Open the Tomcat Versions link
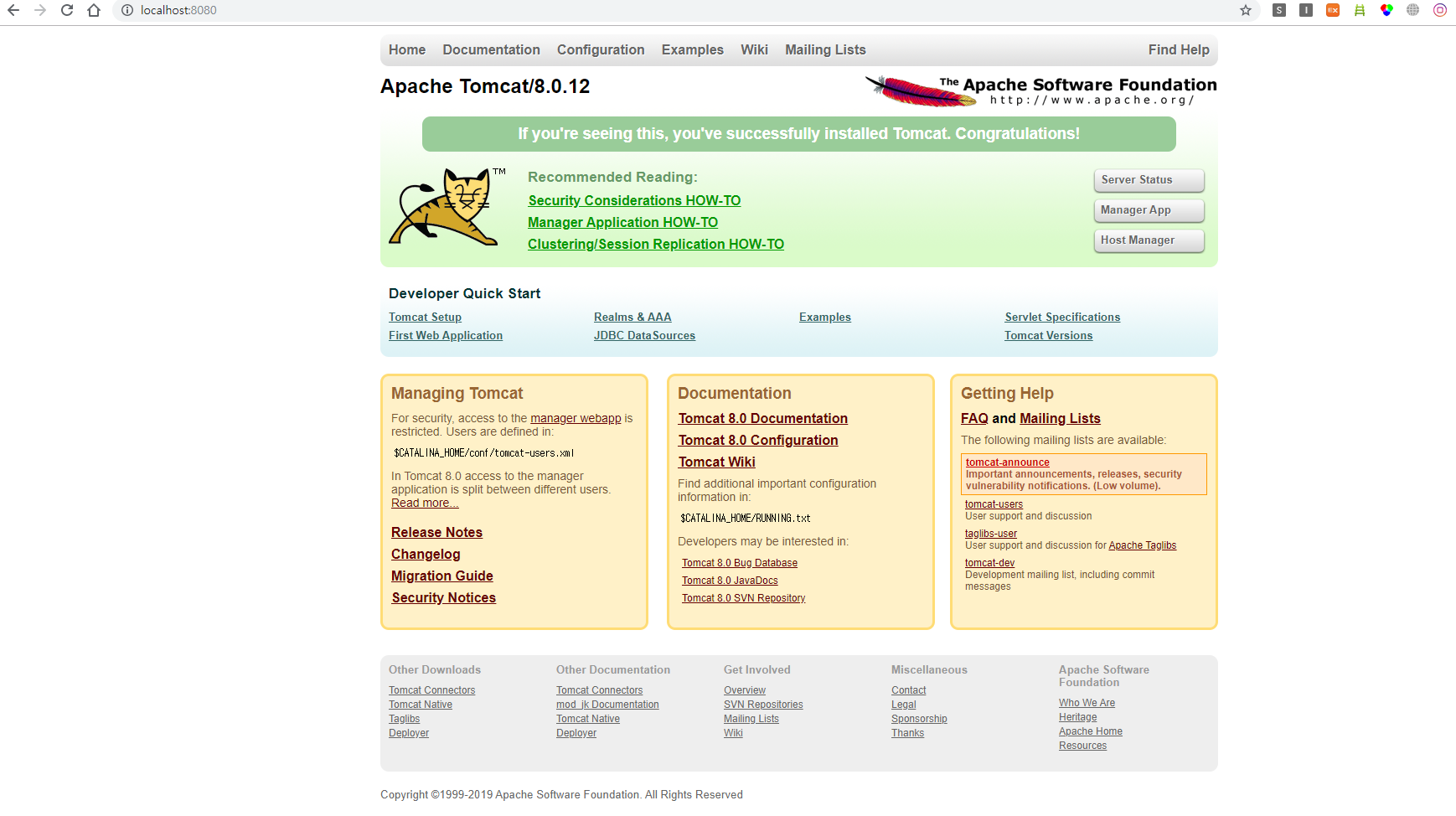 click(x=1049, y=336)
